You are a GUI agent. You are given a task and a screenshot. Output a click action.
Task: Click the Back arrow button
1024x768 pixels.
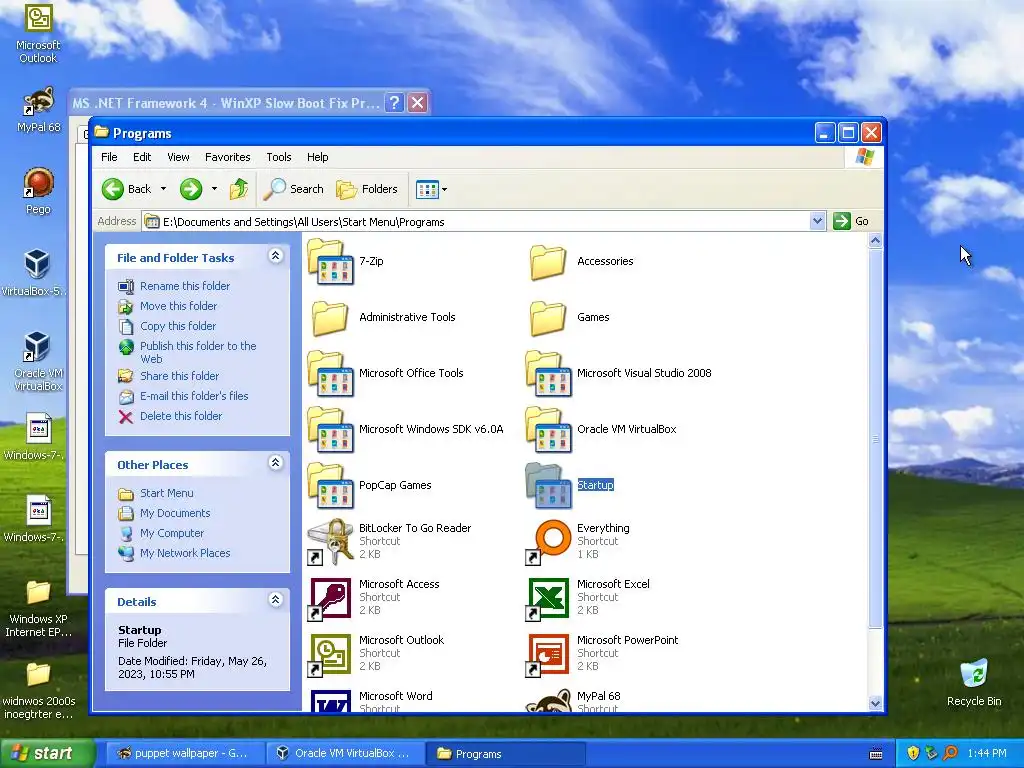(127, 189)
